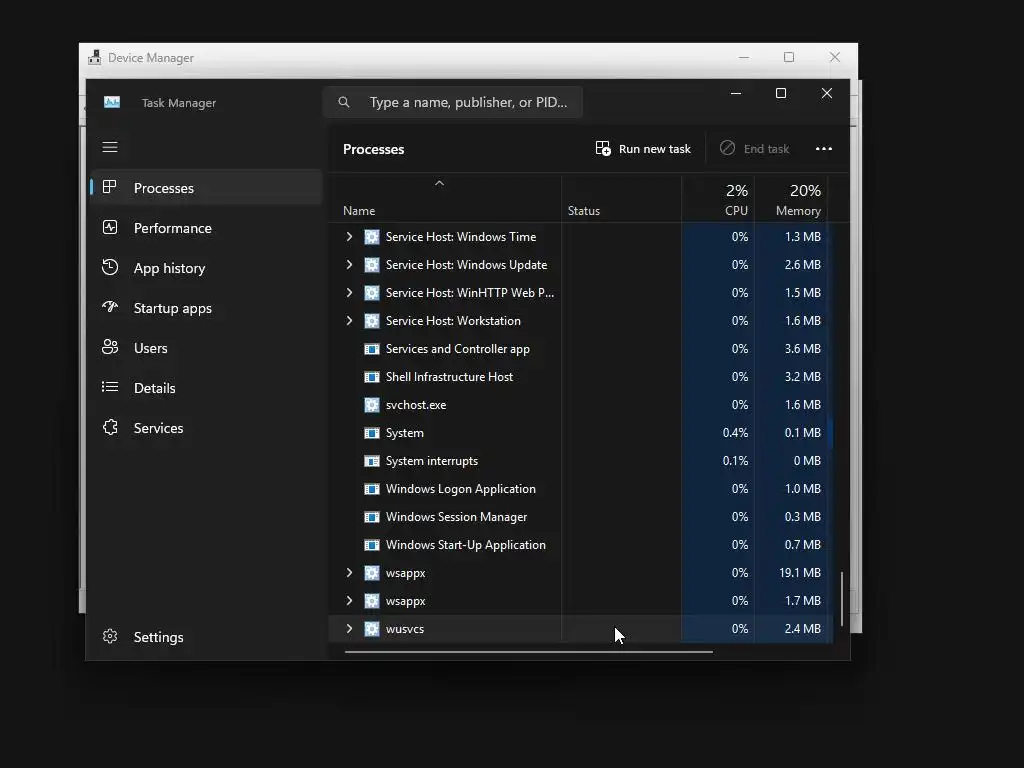The height and width of the screenshot is (768, 1024).
Task: Expand Service Host: WinHTTP Web P... row
Action: [349, 293]
